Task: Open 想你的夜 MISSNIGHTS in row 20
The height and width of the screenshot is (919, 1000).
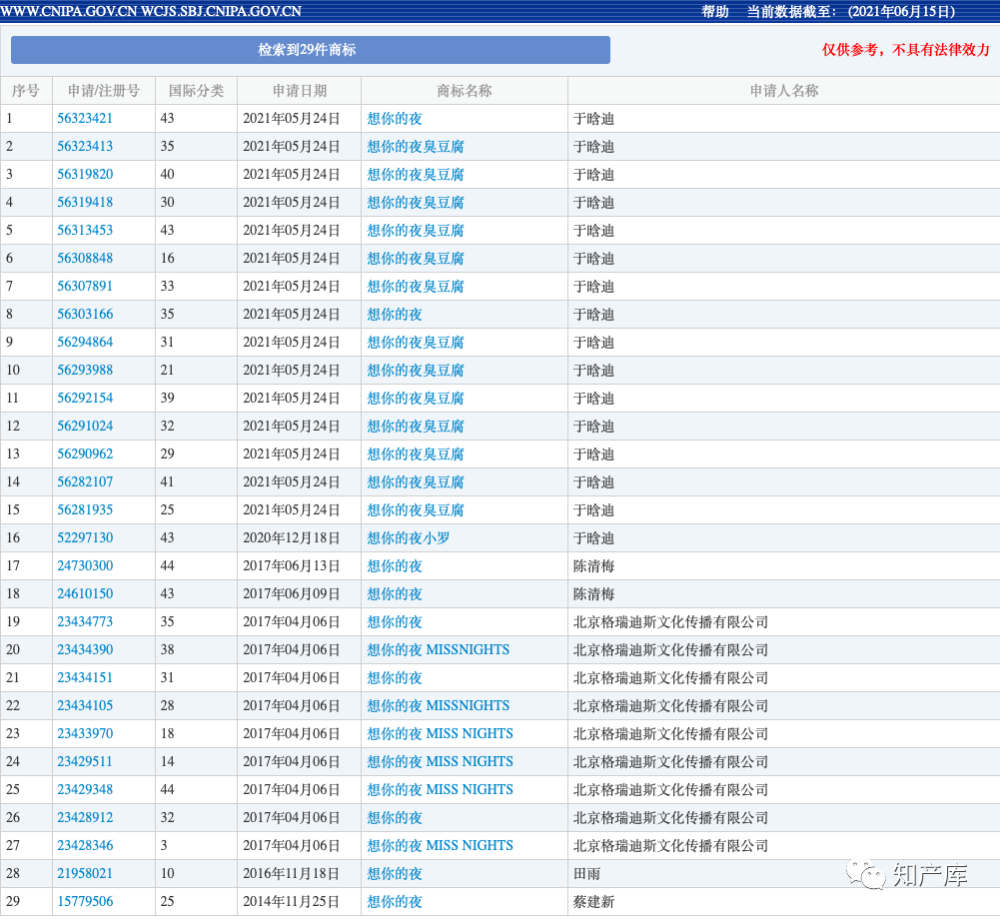Action: [x=438, y=650]
